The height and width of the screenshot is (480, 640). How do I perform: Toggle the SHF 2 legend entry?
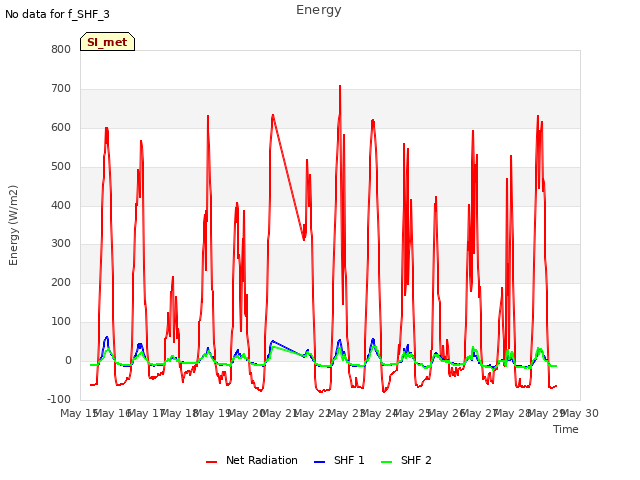pos(406,460)
